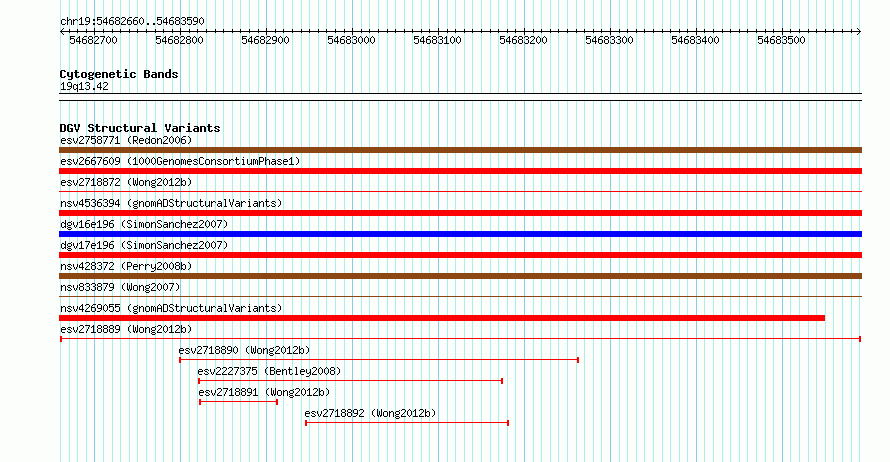Viewport: 890px width, 462px height.
Task: Select the red line under esv2718892
Action: [x=407, y=423]
